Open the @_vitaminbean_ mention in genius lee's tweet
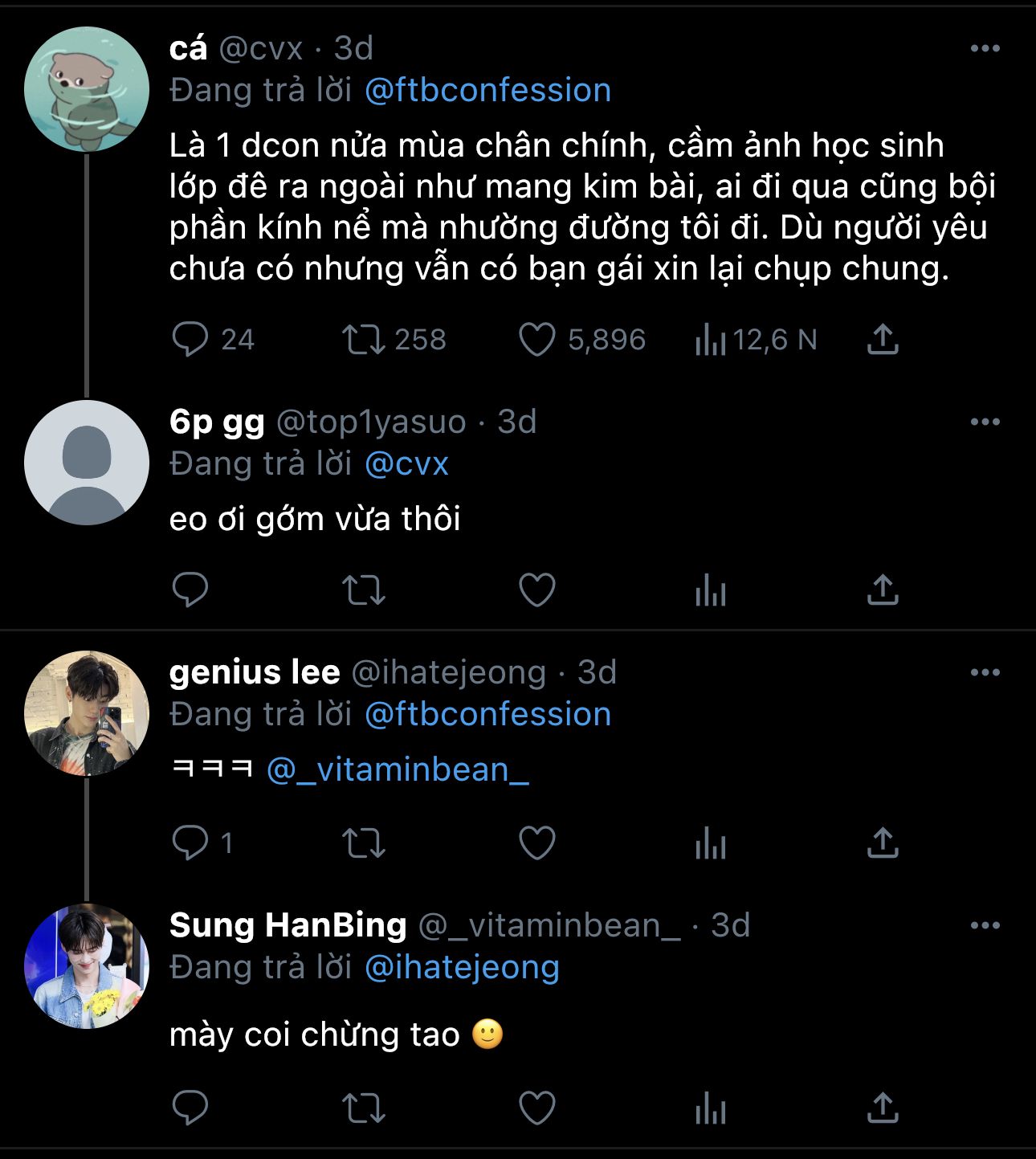 tap(398, 769)
